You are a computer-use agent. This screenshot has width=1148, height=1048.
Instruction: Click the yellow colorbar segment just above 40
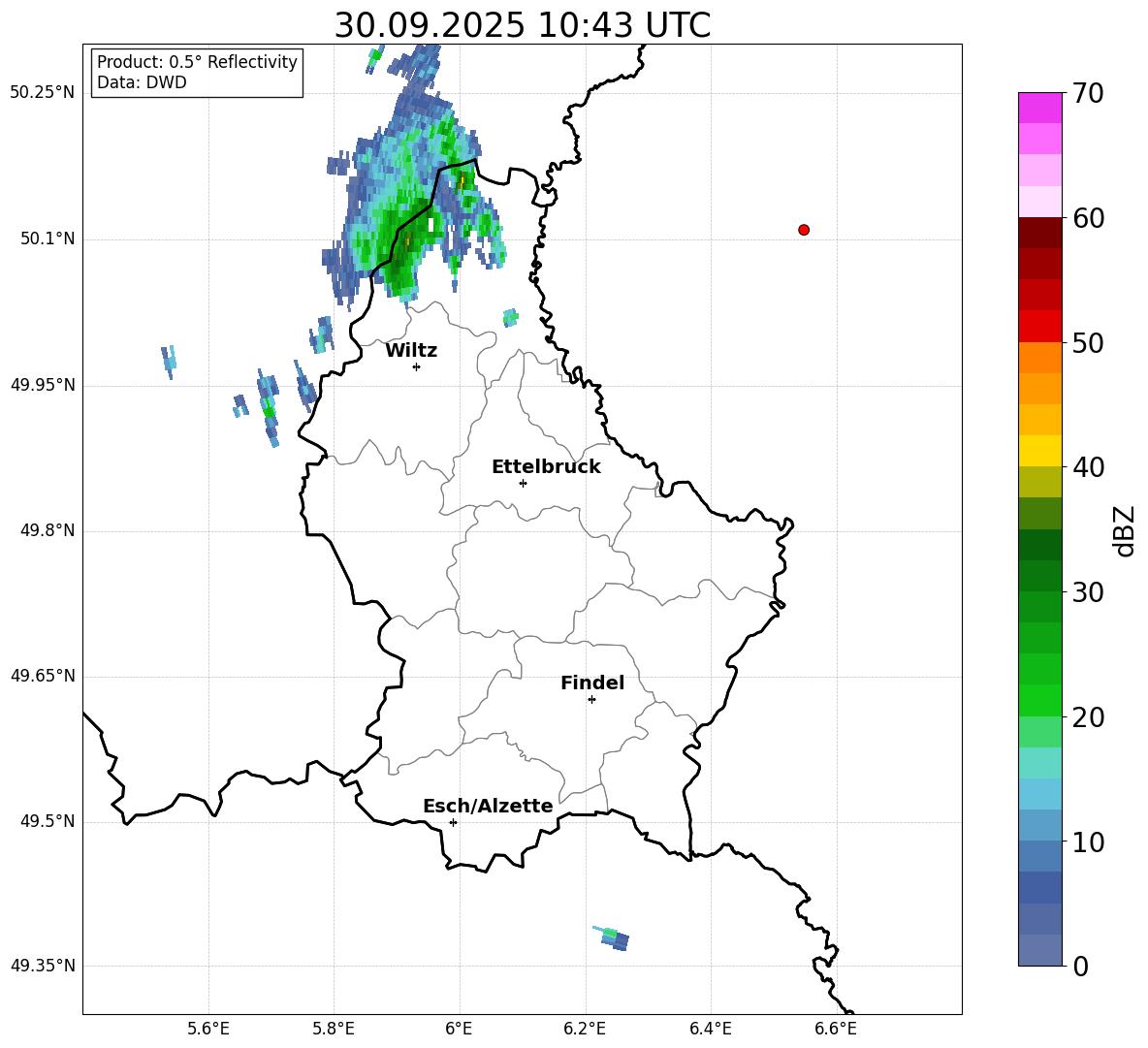point(1039,451)
